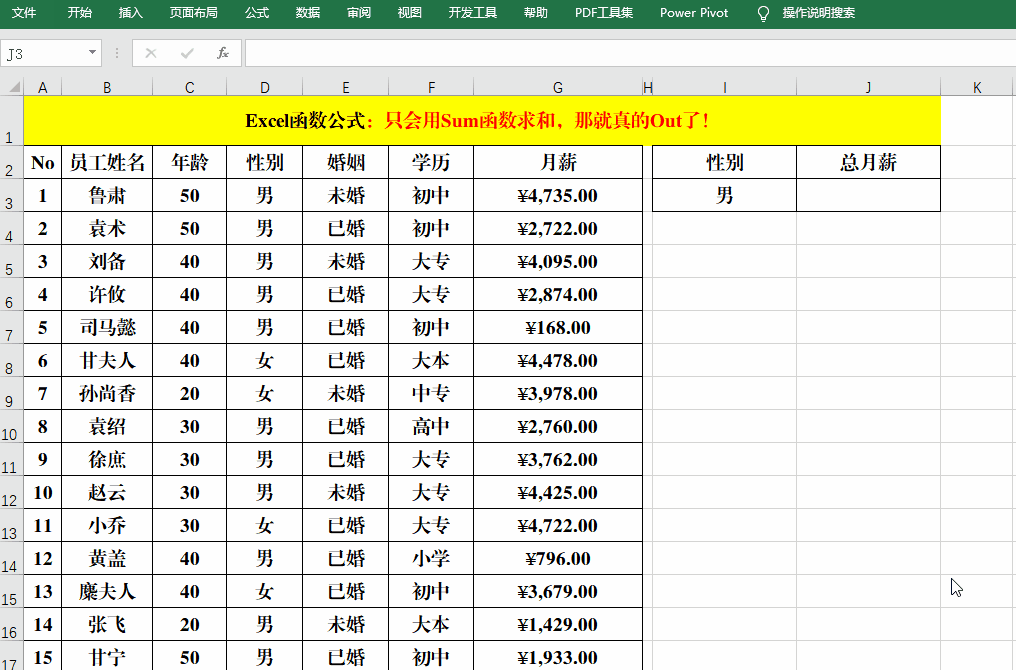Click empty cell J3 under 总月薪
The image size is (1016, 670).
tap(868, 195)
